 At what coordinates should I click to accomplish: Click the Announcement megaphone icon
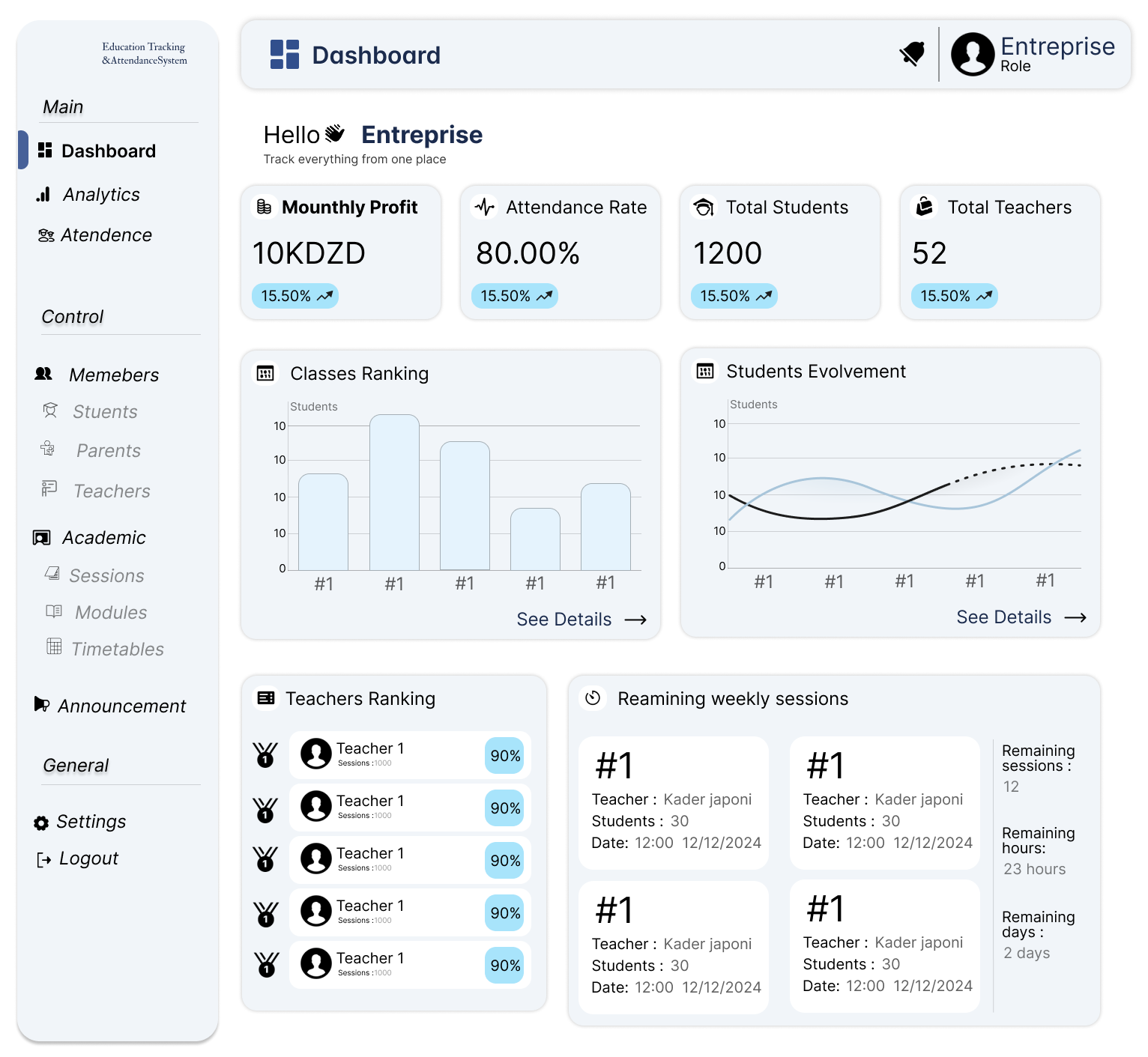point(42,705)
